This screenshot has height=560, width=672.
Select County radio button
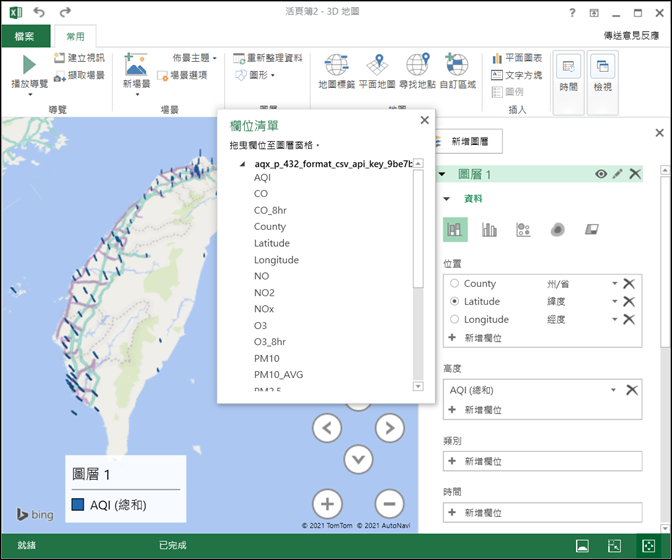[454, 283]
